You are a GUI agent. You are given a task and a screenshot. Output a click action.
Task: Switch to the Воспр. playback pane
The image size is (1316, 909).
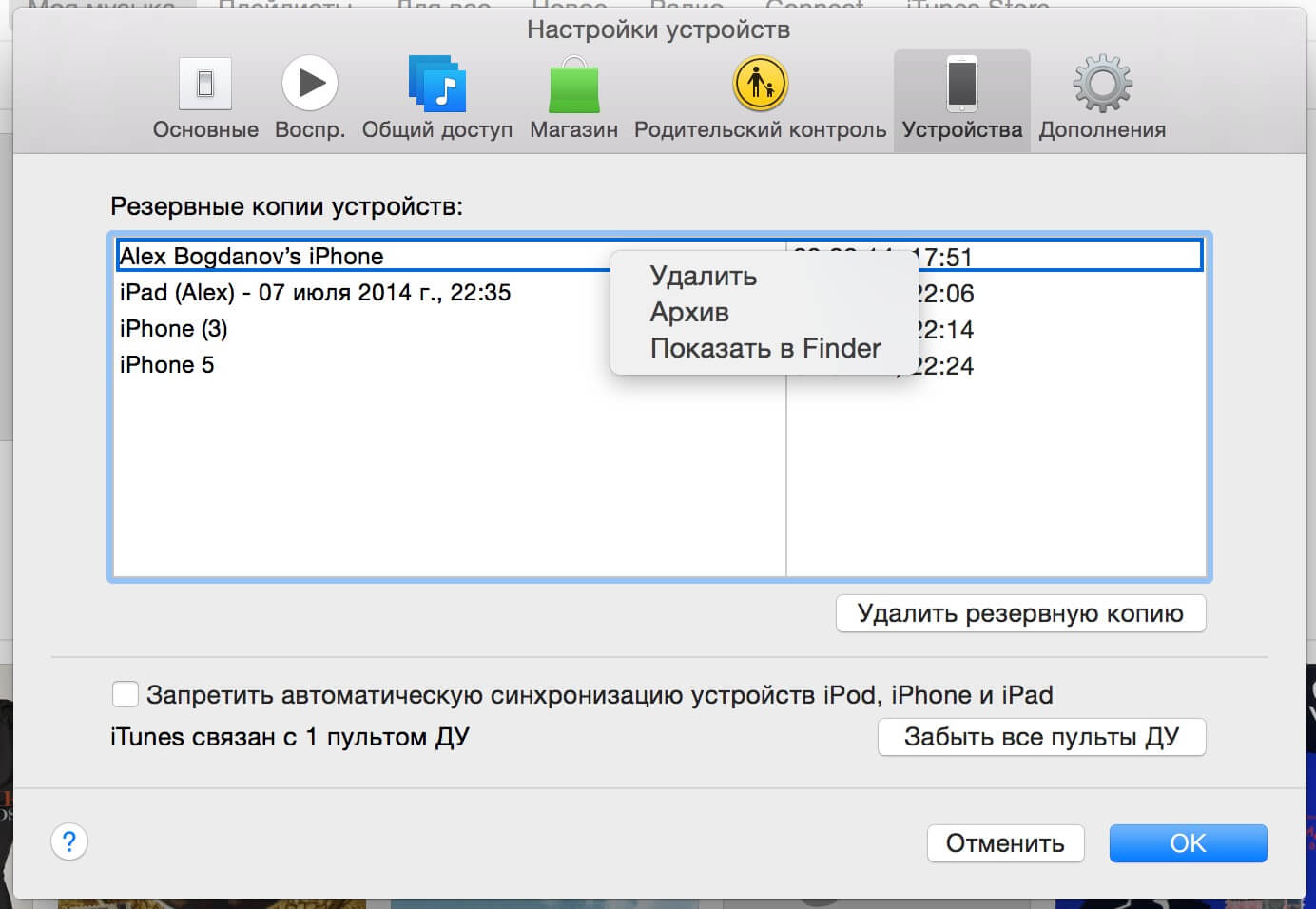pyautogui.click(x=310, y=99)
